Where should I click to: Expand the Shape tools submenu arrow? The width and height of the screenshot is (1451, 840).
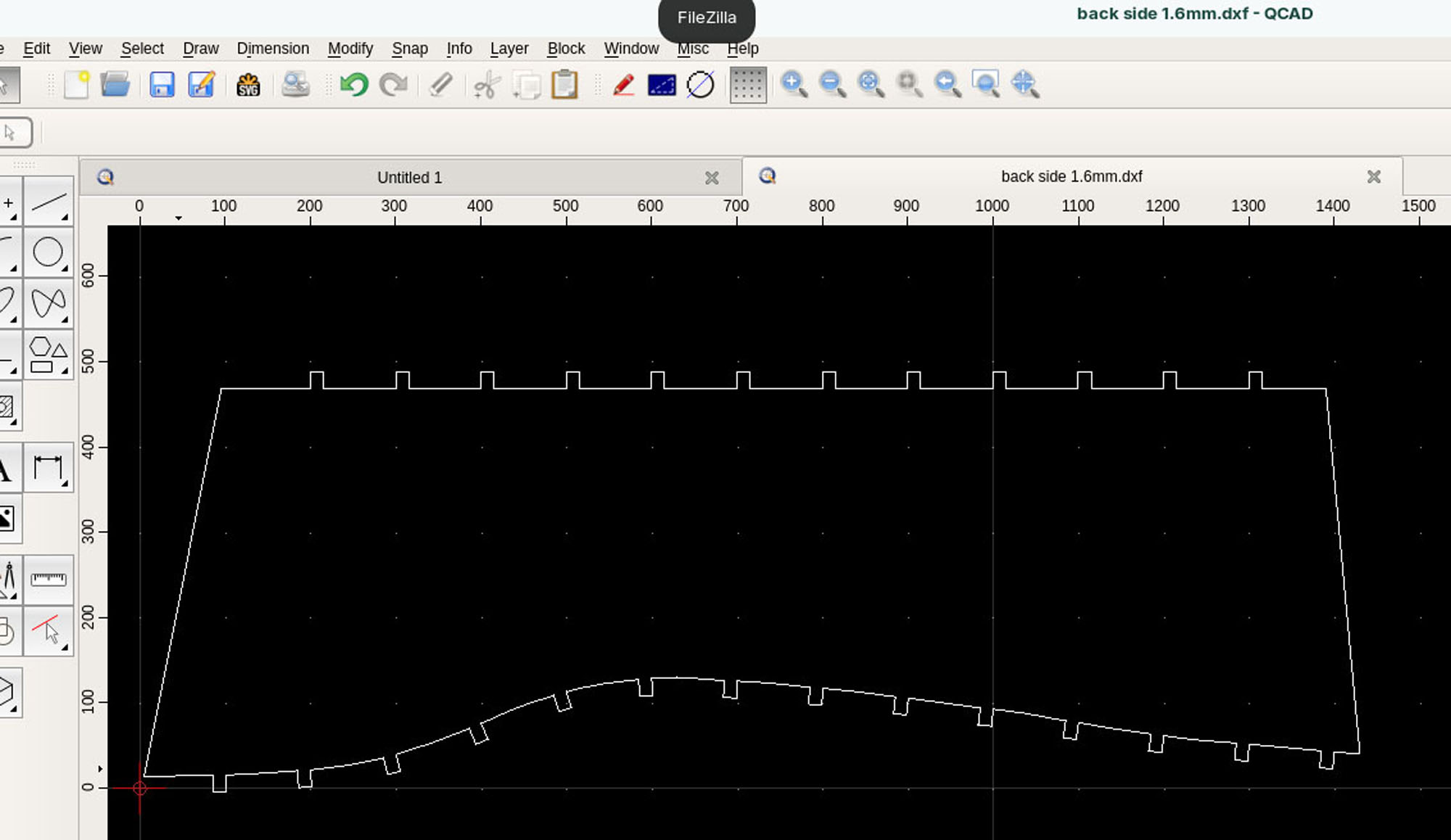[x=65, y=371]
